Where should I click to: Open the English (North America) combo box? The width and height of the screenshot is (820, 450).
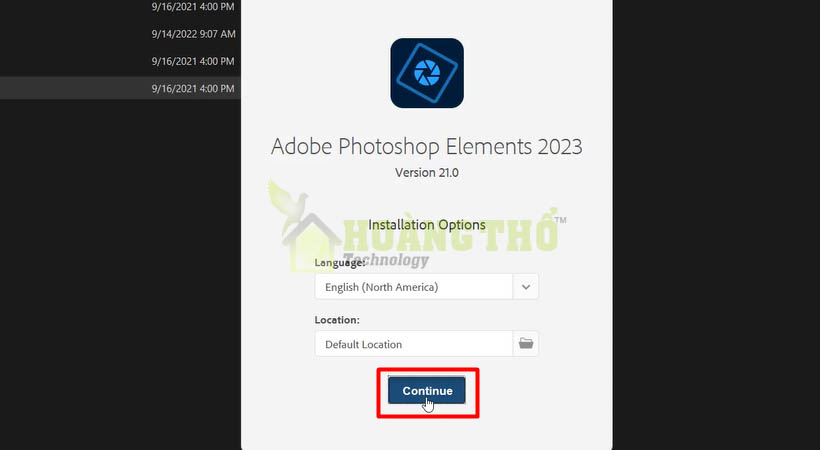click(x=426, y=287)
